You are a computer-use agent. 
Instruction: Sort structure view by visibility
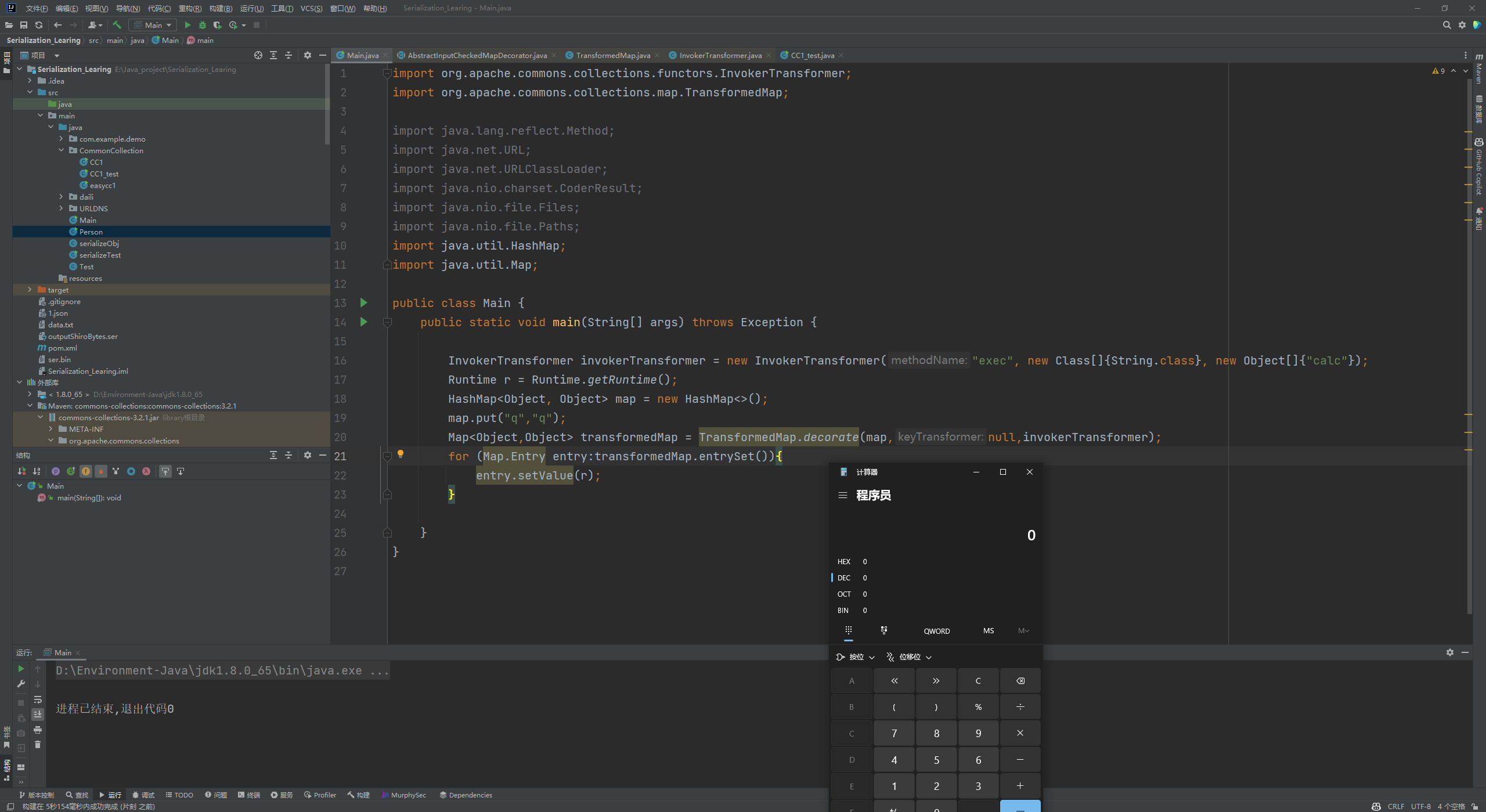[21, 471]
